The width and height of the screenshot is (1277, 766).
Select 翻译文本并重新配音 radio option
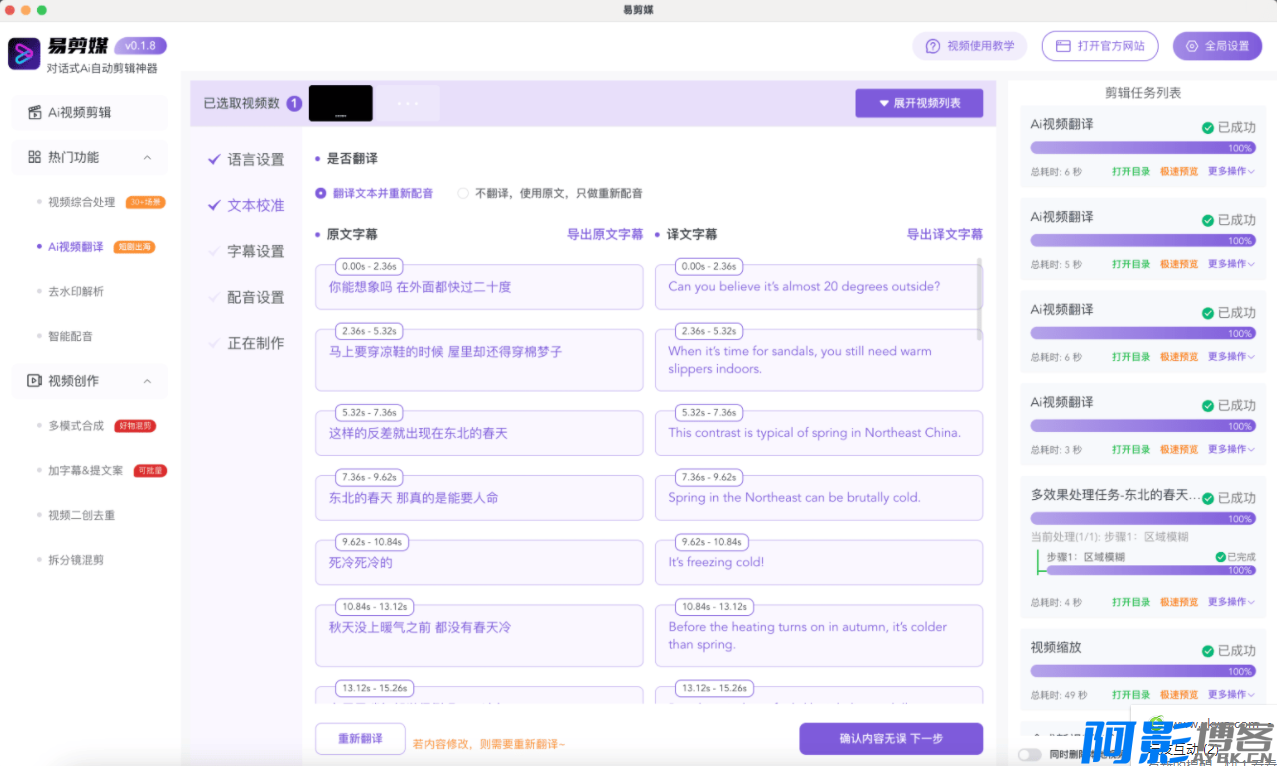pos(374,193)
